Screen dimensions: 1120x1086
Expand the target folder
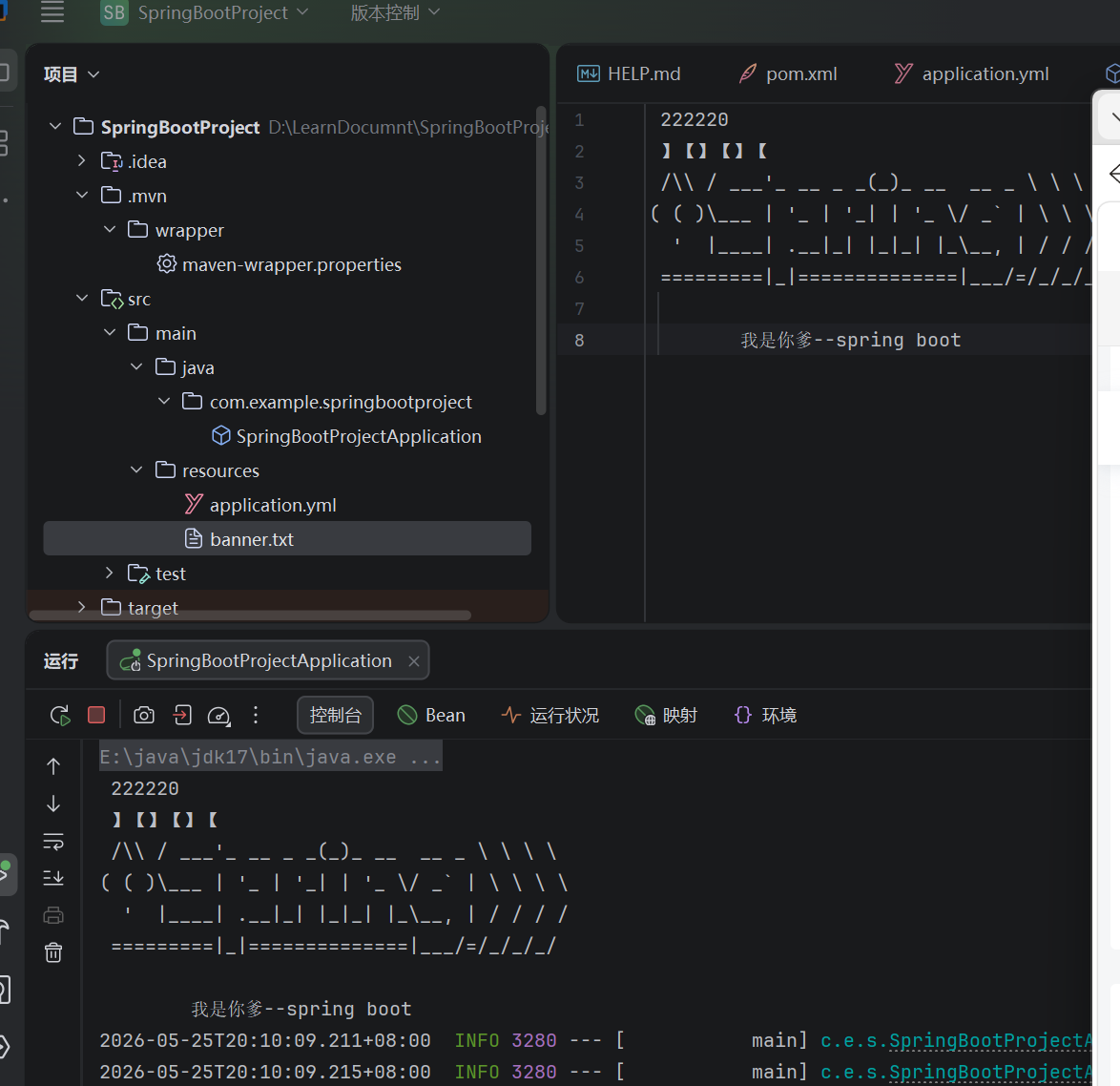click(x=81, y=607)
